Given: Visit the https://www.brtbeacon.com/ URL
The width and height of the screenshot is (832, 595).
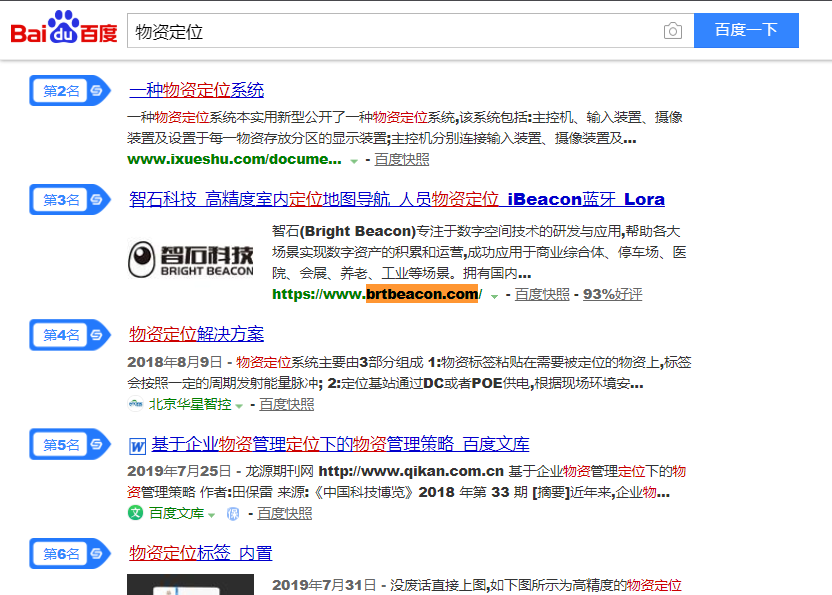Looking at the screenshot, I should pos(377,294).
